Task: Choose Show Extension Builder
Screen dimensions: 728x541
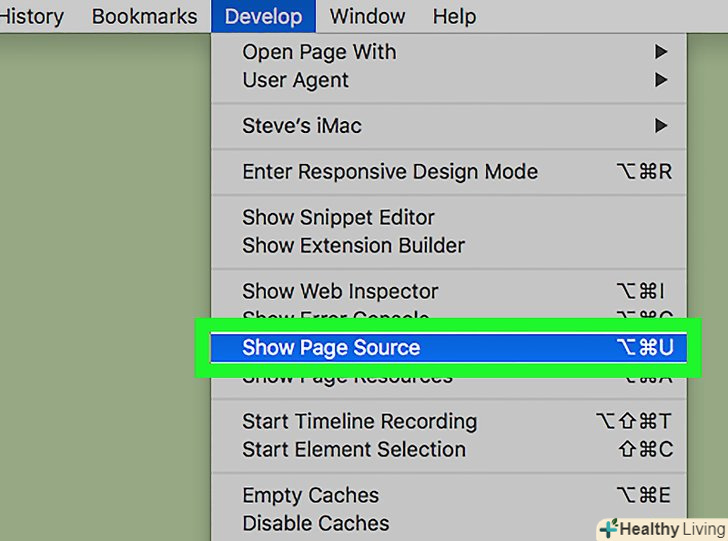Action: tap(353, 245)
